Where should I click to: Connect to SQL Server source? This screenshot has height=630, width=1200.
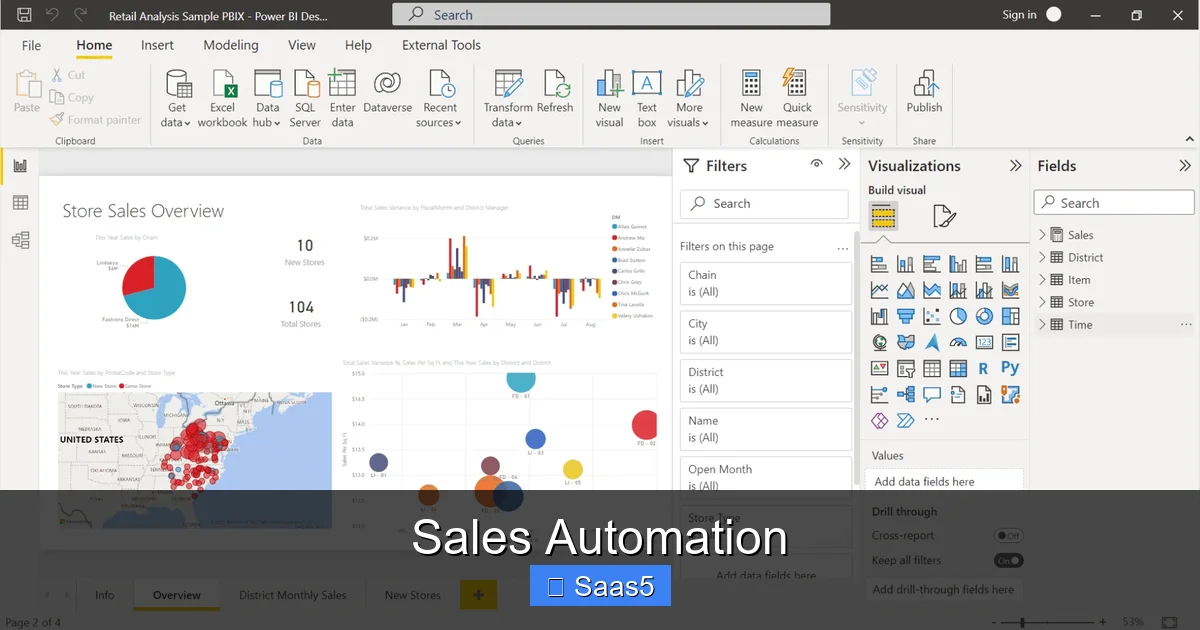pos(305,99)
